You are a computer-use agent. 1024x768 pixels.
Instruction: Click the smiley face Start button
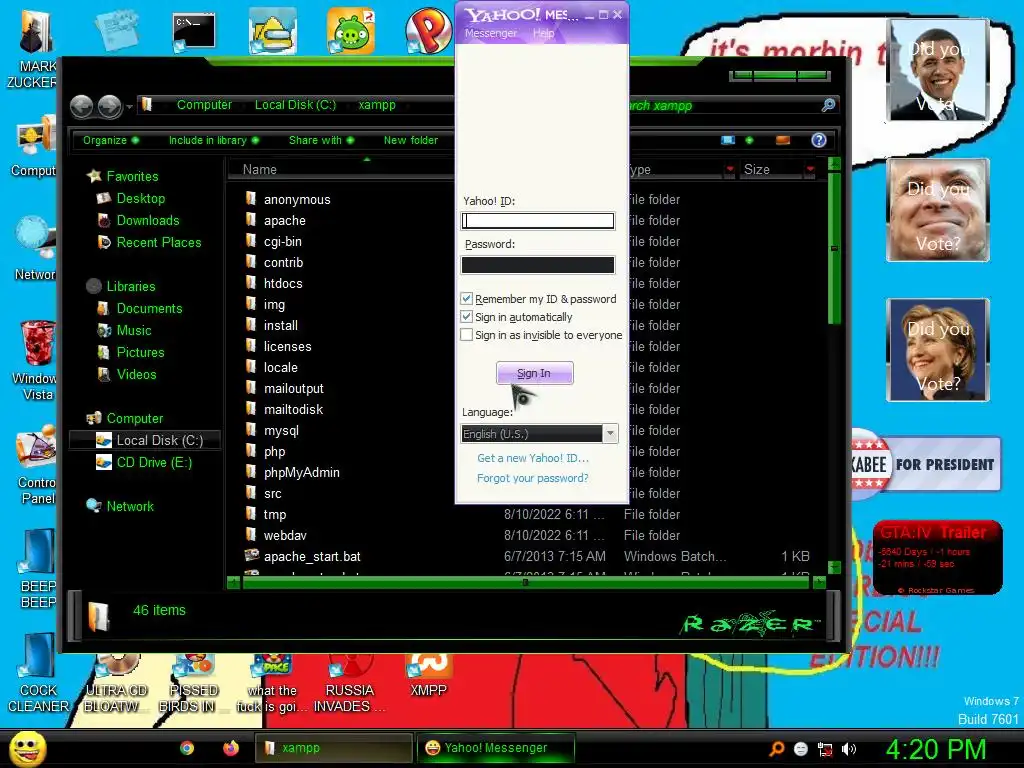(x=27, y=749)
